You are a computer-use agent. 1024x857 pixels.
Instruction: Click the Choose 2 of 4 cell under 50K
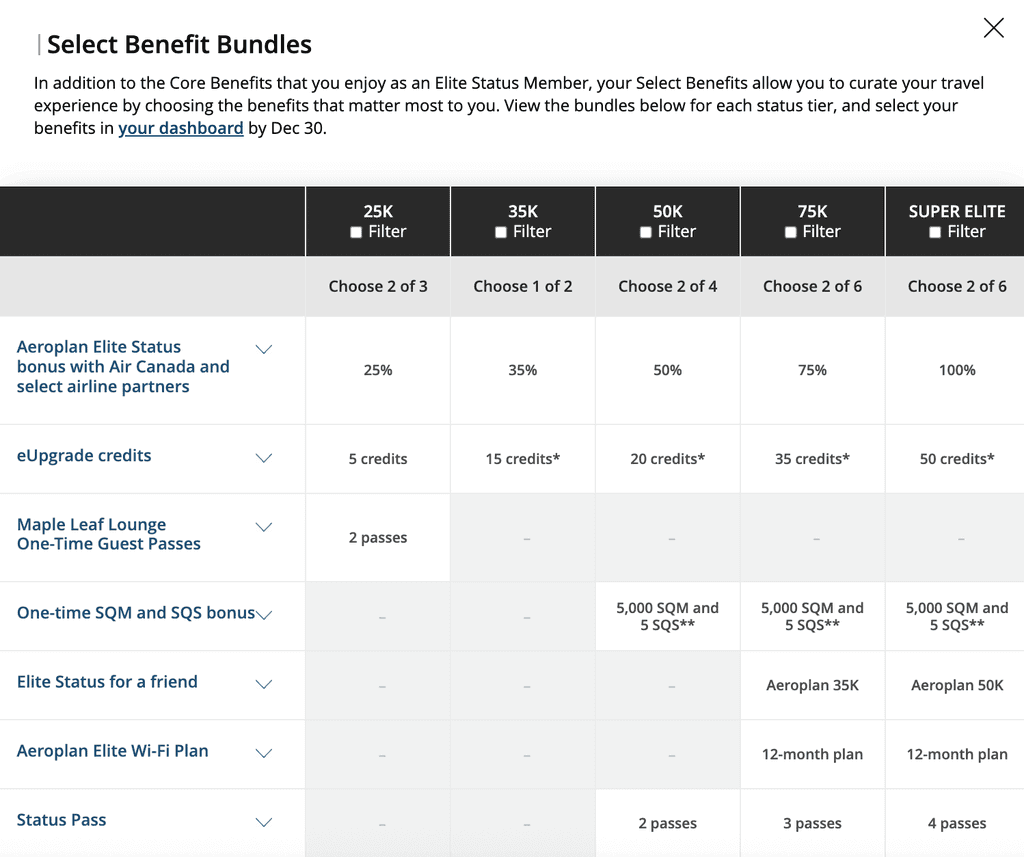(x=667, y=286)
